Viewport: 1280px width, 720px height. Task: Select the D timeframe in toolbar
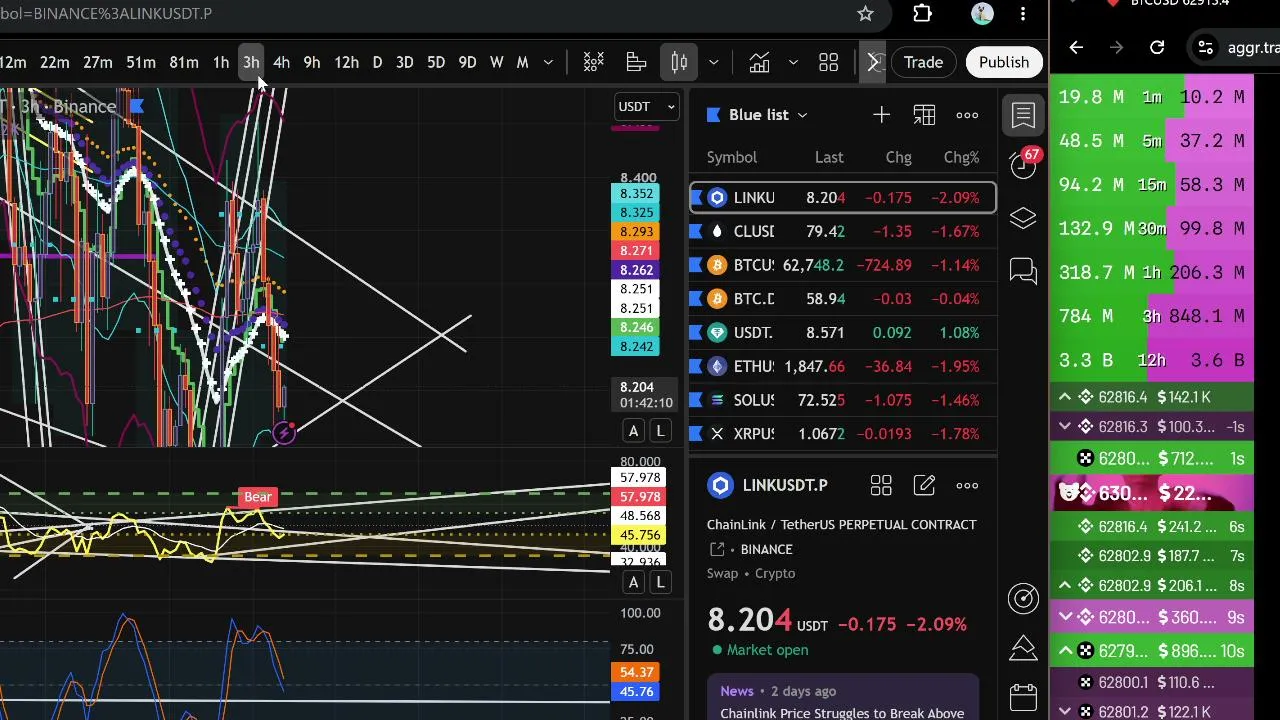point(377,62)
